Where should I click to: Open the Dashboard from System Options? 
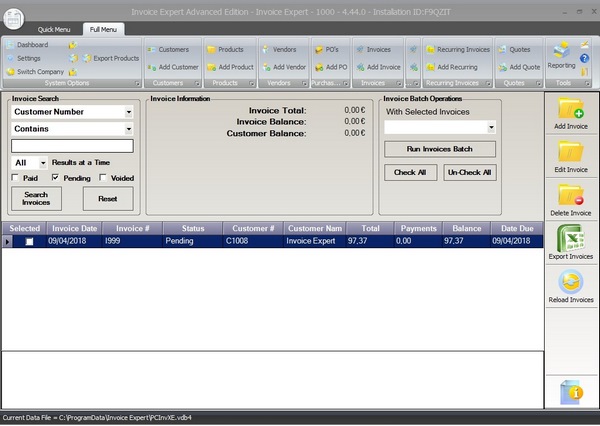[28, 45]
